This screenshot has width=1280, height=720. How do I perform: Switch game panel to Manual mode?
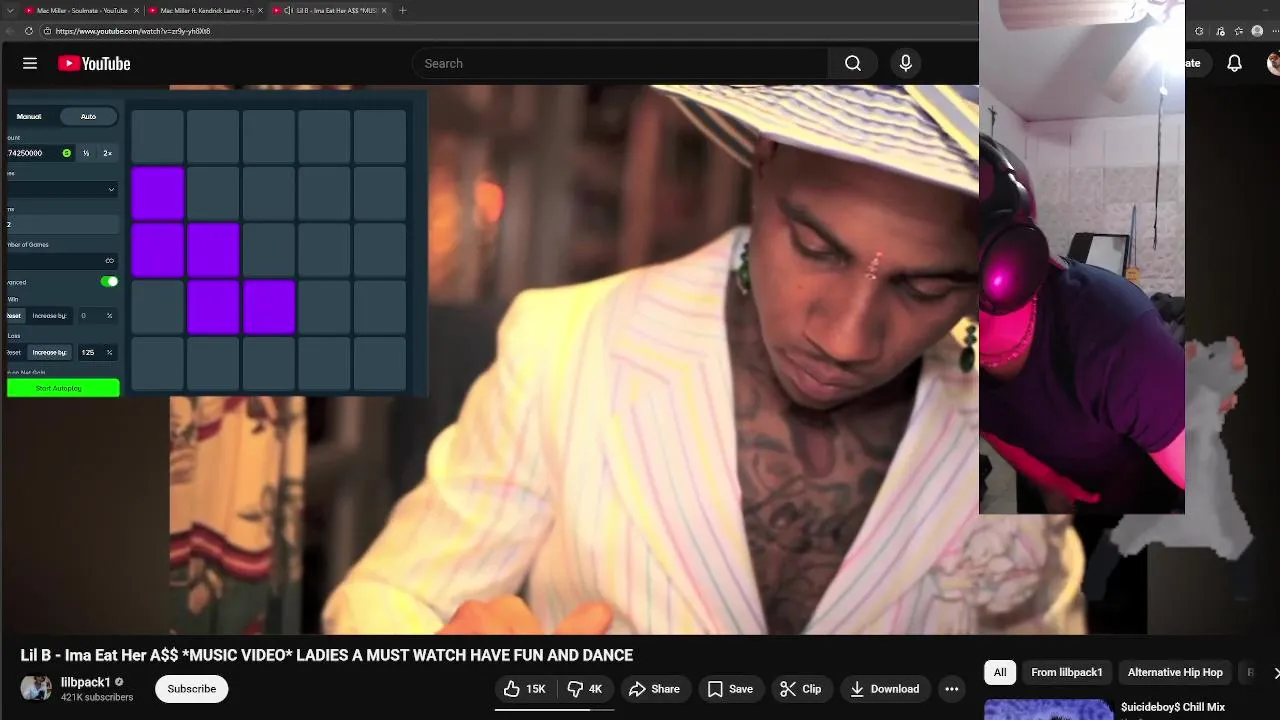[29, 117]
